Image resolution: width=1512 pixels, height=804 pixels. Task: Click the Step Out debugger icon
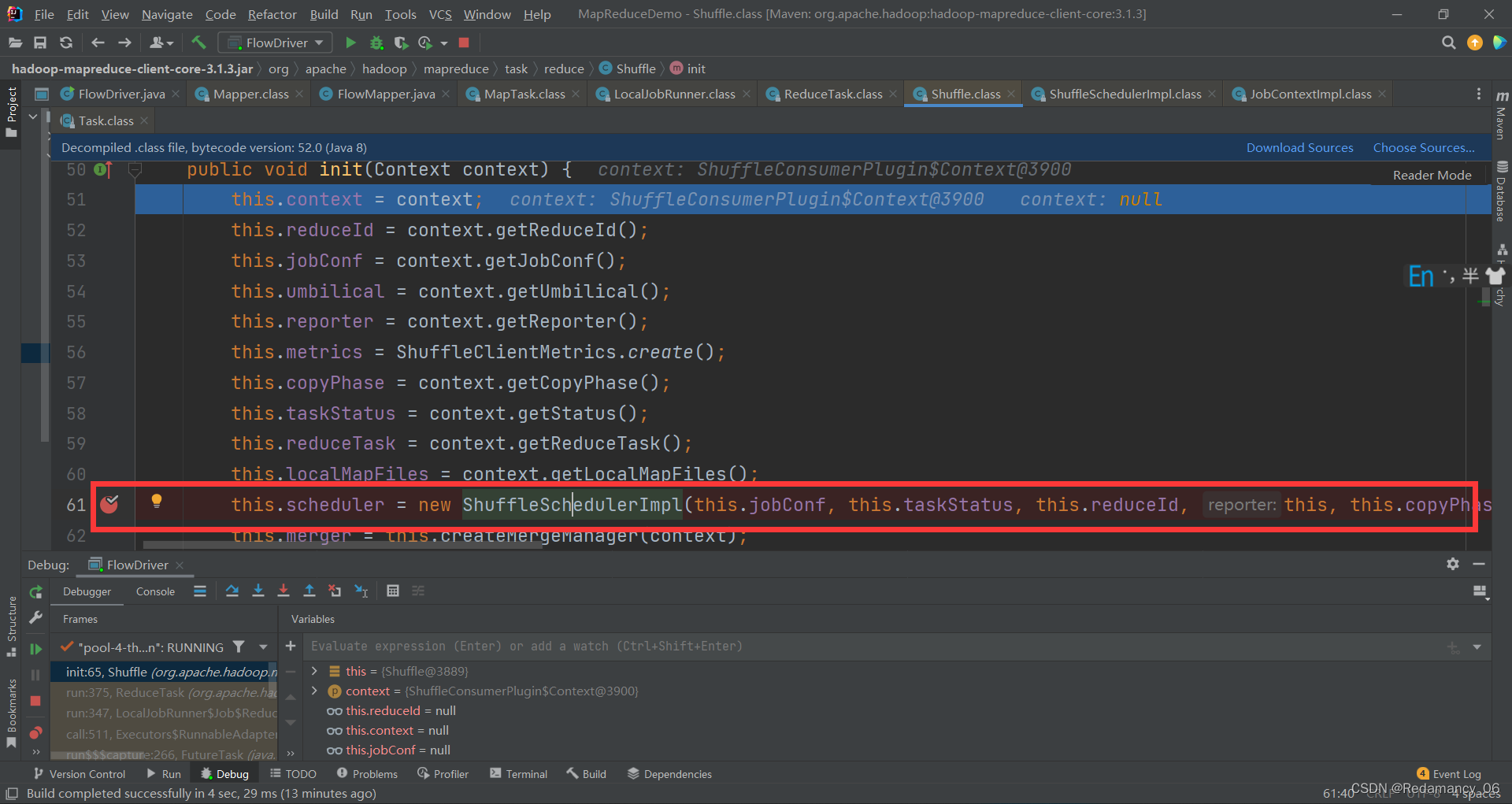309,591
